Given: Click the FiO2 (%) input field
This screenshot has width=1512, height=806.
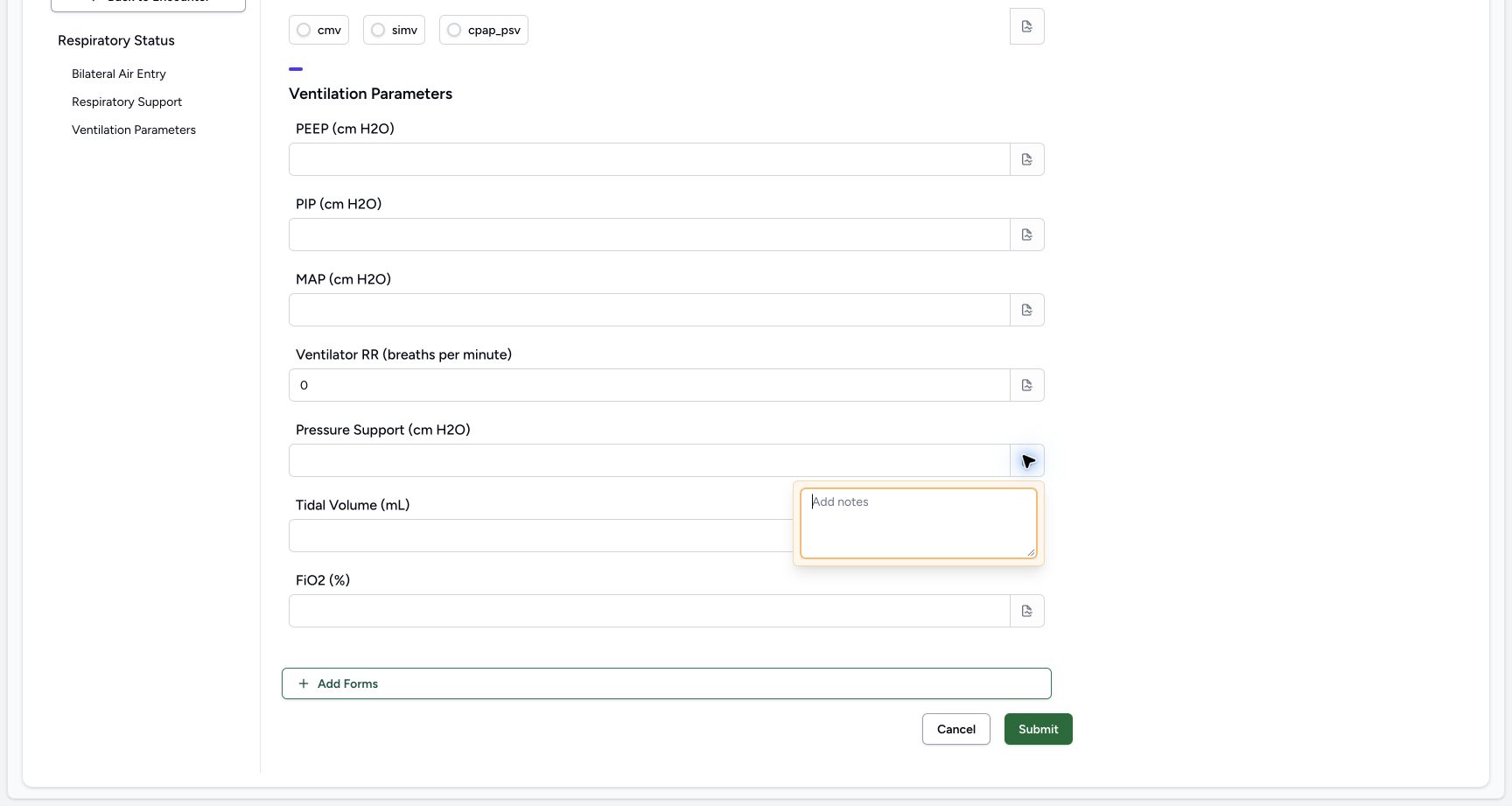Looking at the screenshot, I should (x=649, y=611).
